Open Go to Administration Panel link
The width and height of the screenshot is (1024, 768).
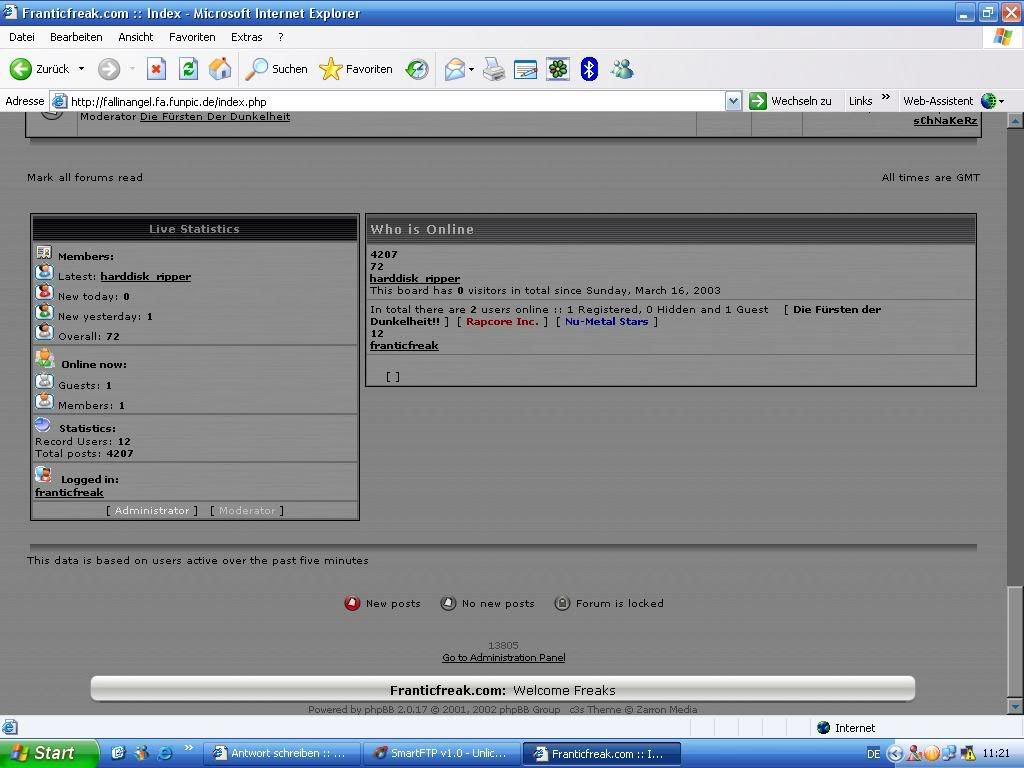(x=504, y=658)
